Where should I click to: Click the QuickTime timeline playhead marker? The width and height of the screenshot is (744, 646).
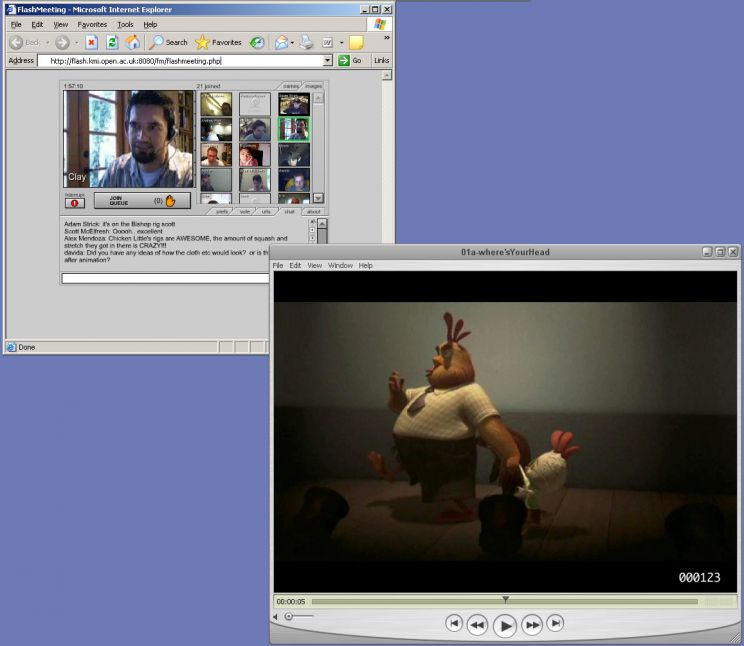pos(506,600)
